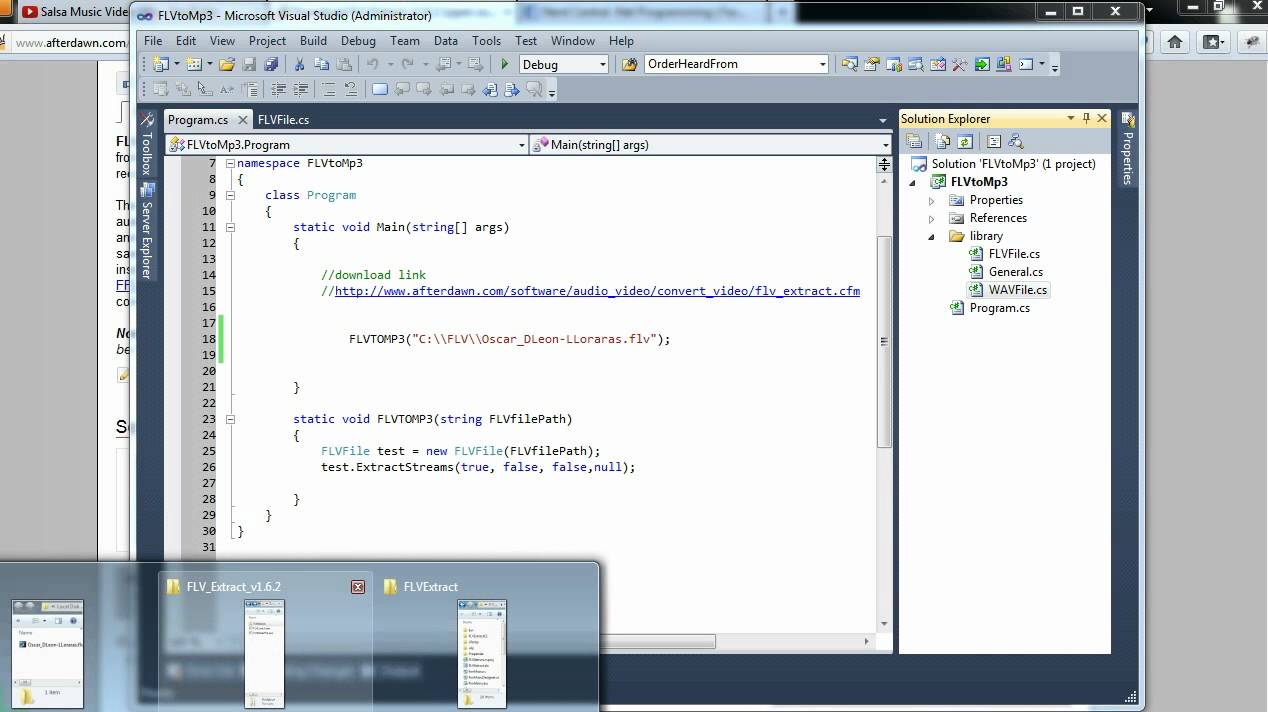This screenshot has height=712, width=1268.
Task: Open the Solution Explorer window options arrow
Action: pyautogui.click(x=1070, y=118)
